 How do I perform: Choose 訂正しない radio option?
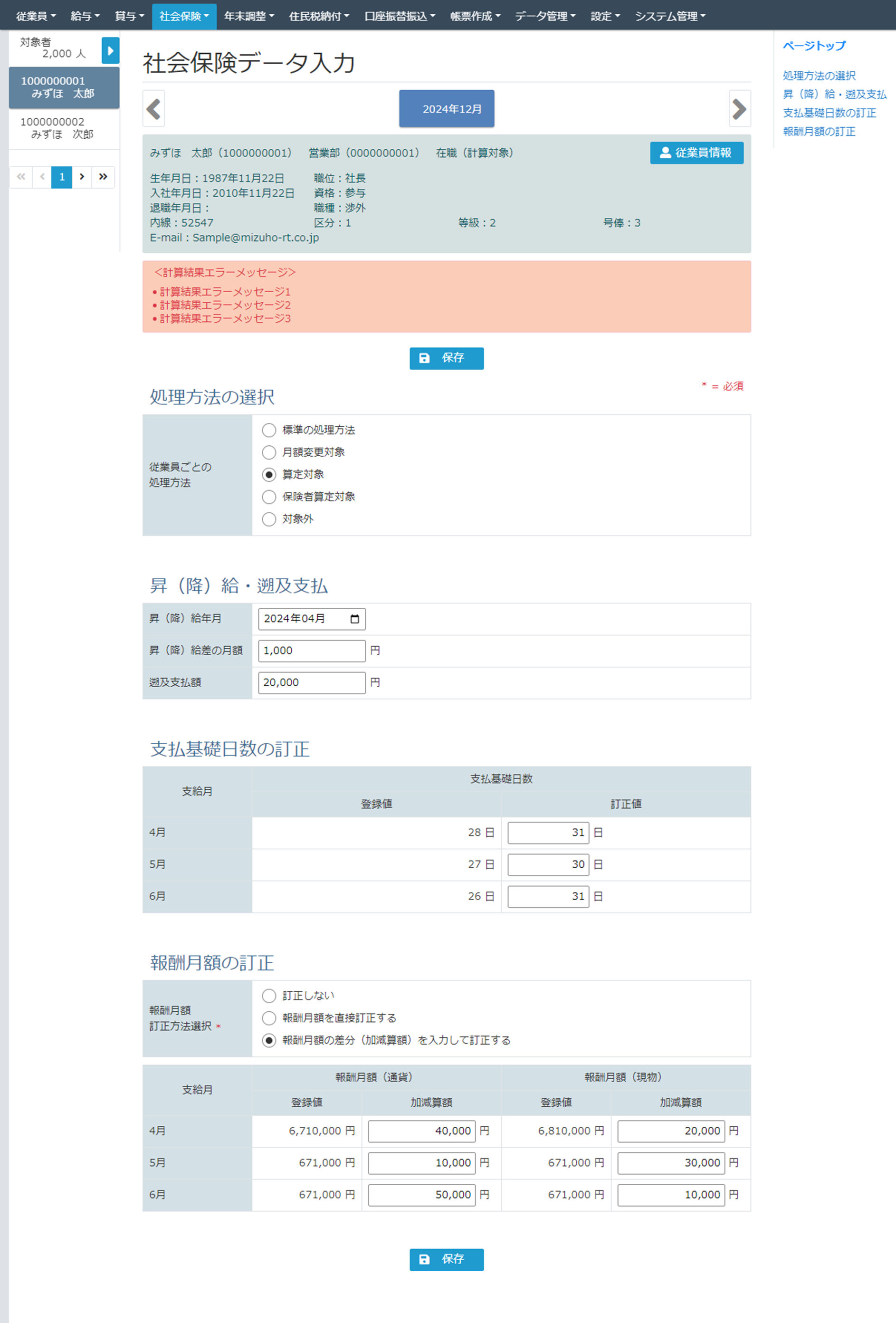point(269,995)
